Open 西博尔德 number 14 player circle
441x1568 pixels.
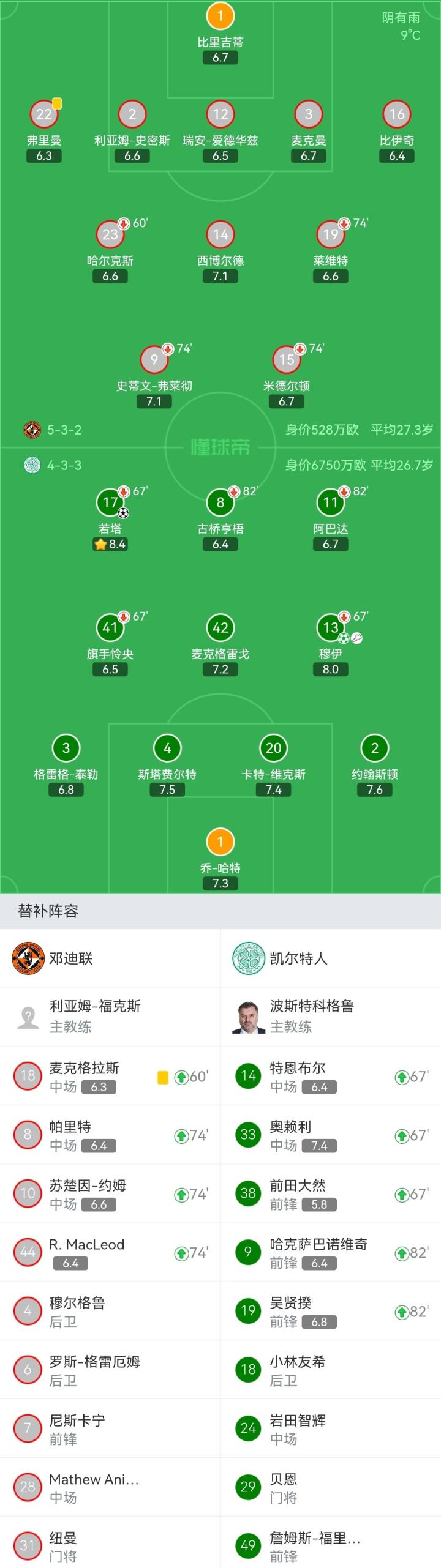(x=221, y=234)
